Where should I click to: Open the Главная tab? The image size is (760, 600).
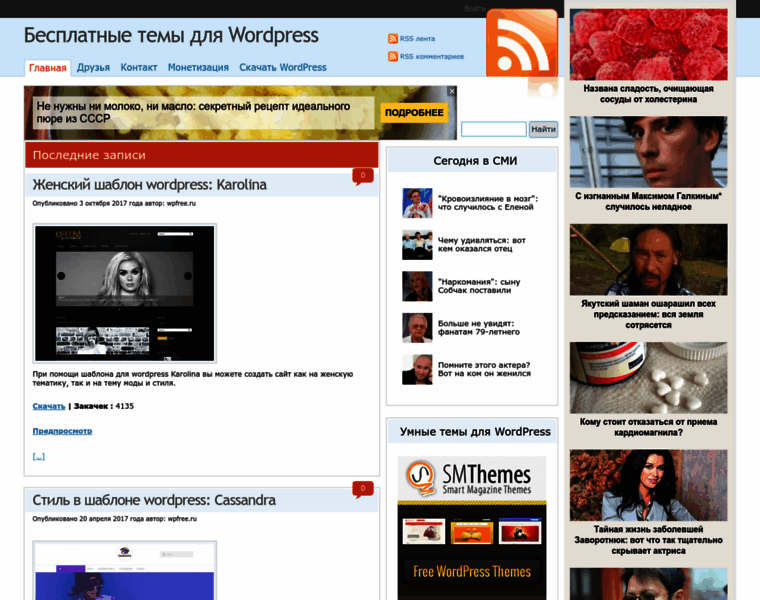point(48,68)
